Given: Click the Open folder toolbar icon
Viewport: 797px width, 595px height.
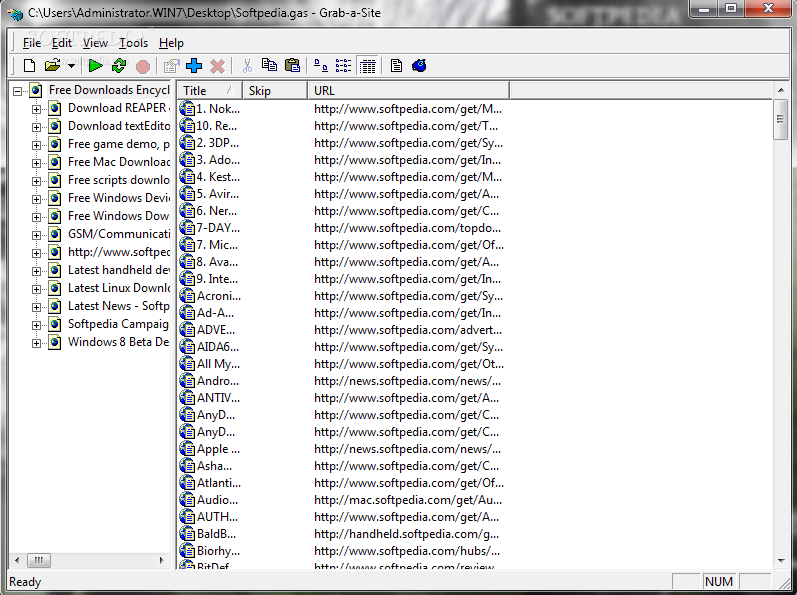Looking at the screenshot, I should tap(52, 66).
